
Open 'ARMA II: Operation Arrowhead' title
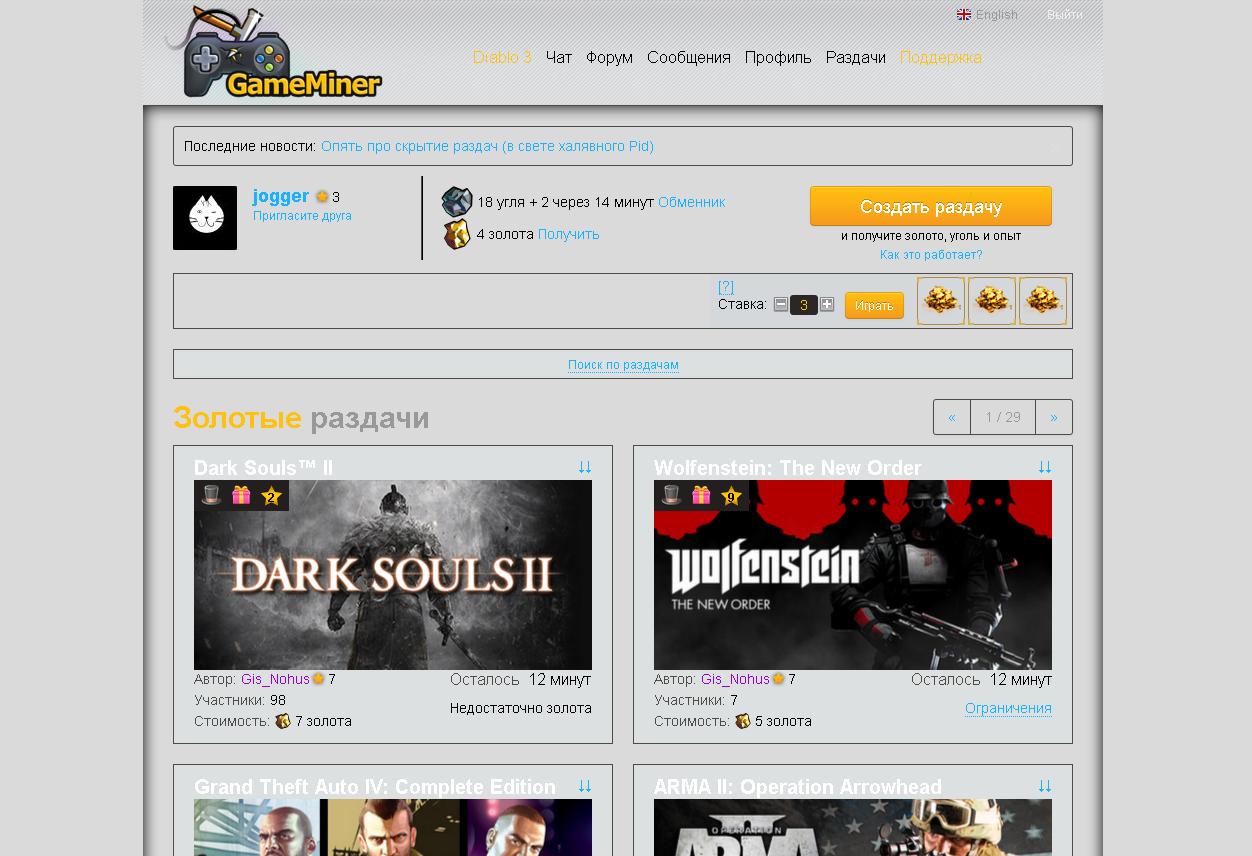coord(798,787)
